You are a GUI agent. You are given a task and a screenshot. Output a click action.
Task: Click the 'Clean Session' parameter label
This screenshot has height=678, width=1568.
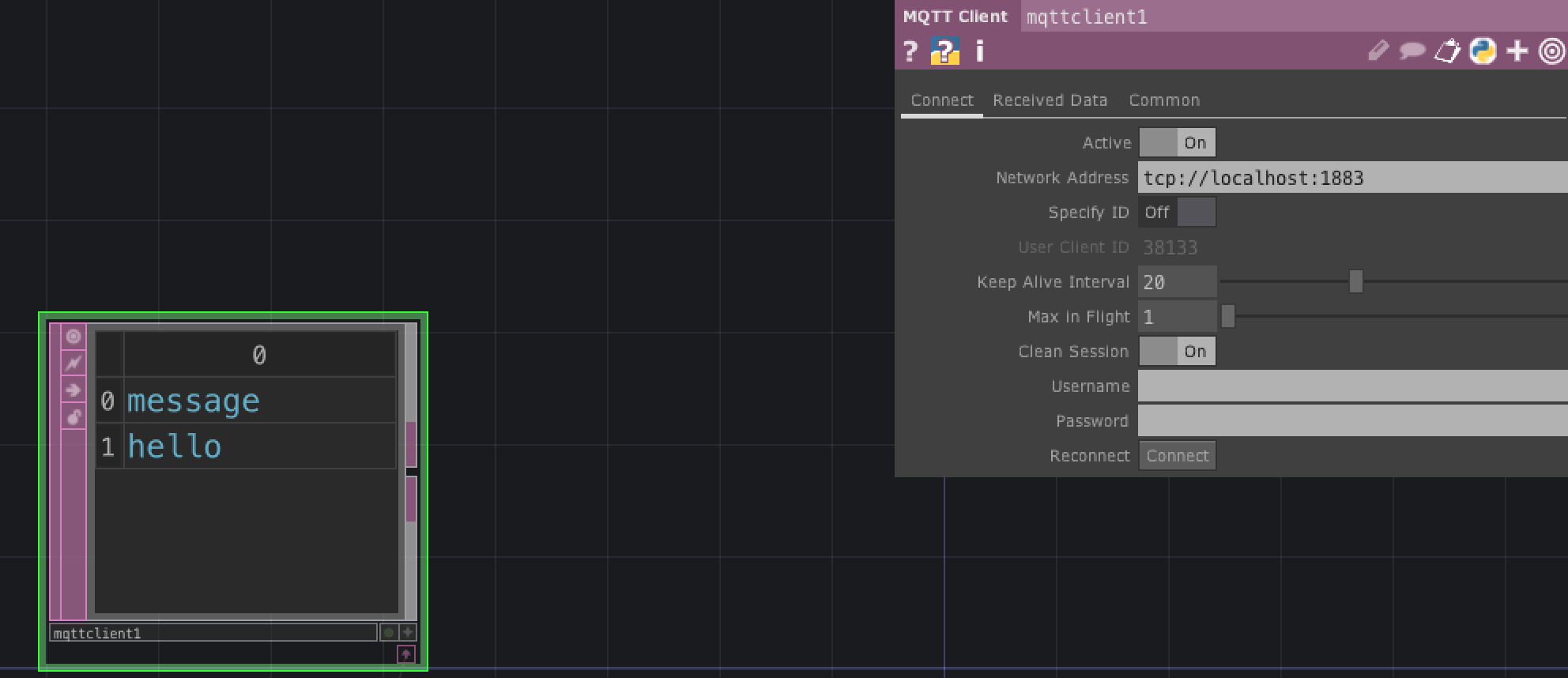coord(1073,352)
